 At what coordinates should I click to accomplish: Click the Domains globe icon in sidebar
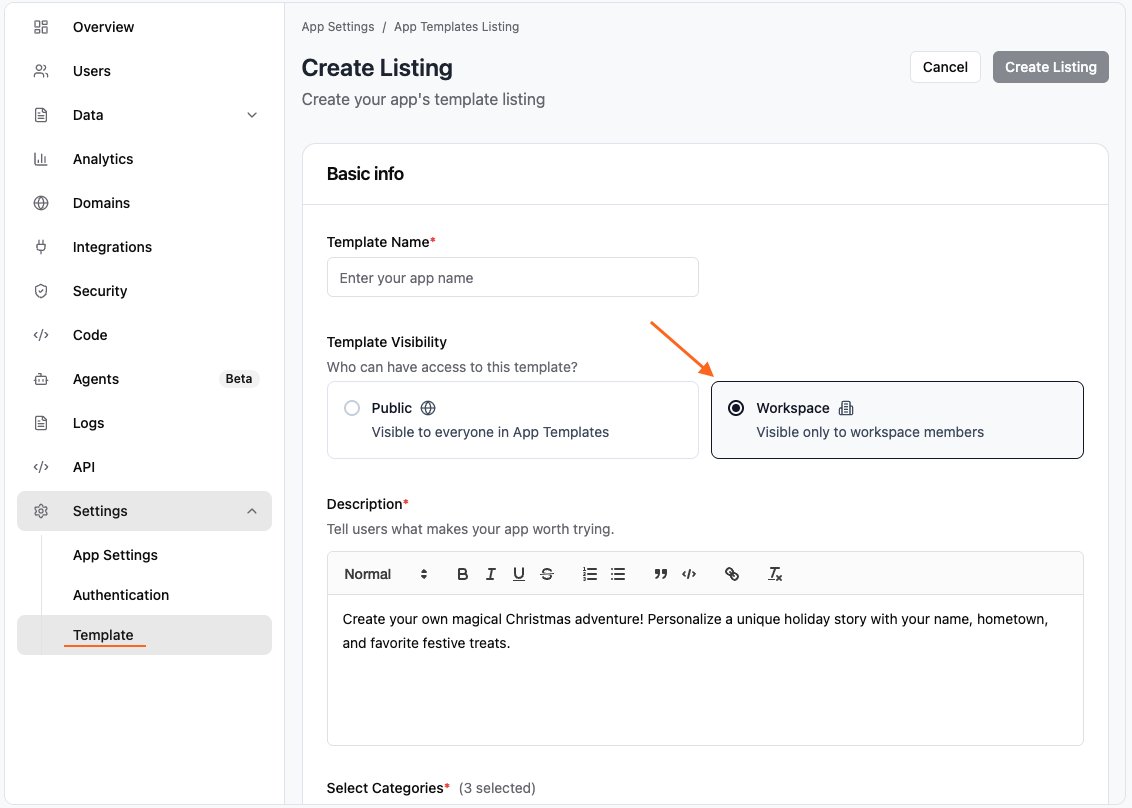(41, 204)
